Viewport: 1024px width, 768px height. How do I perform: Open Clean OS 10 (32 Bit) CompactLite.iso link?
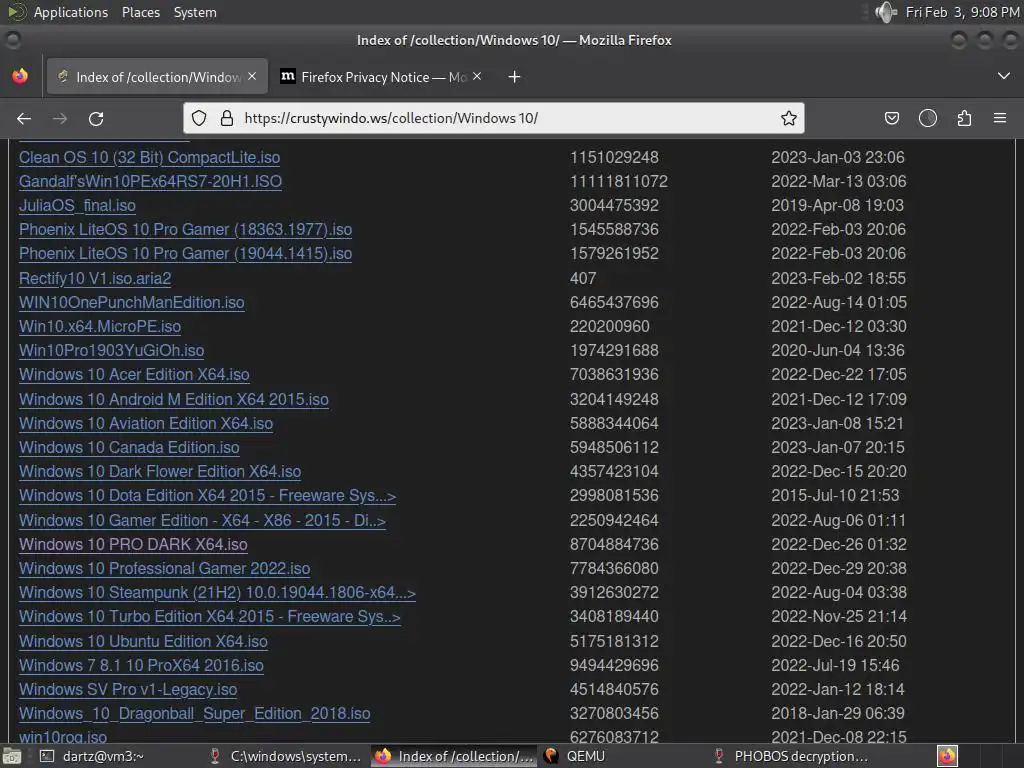[150, 157]
